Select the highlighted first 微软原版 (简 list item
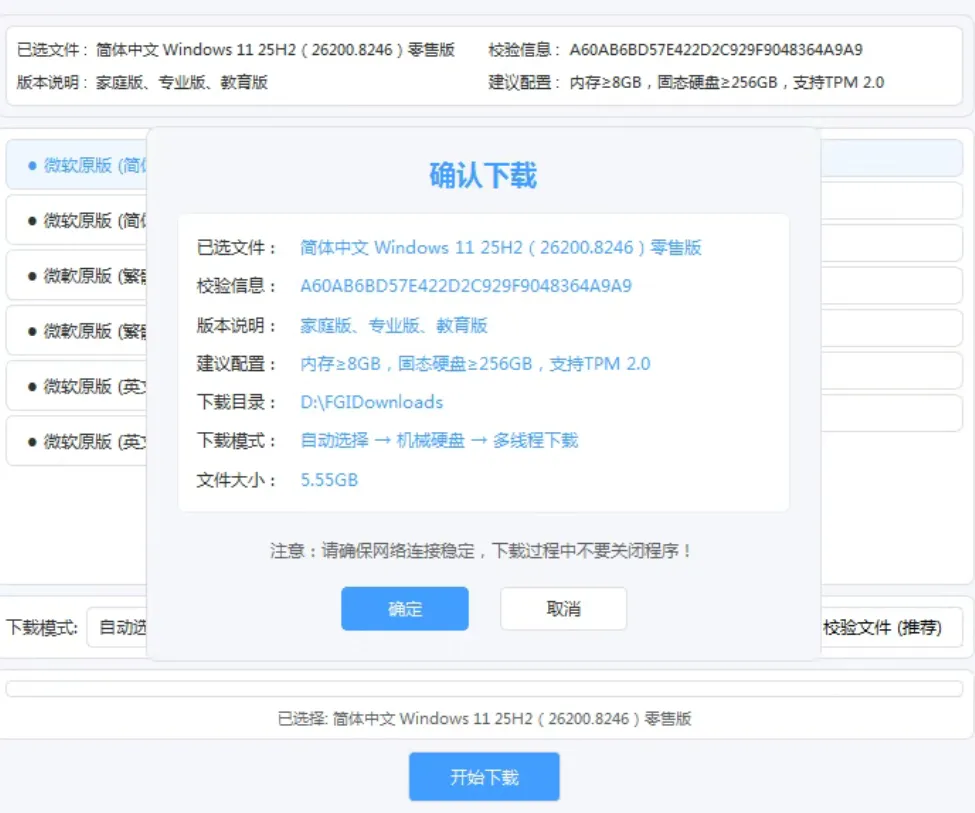 [x=77, y=165]
